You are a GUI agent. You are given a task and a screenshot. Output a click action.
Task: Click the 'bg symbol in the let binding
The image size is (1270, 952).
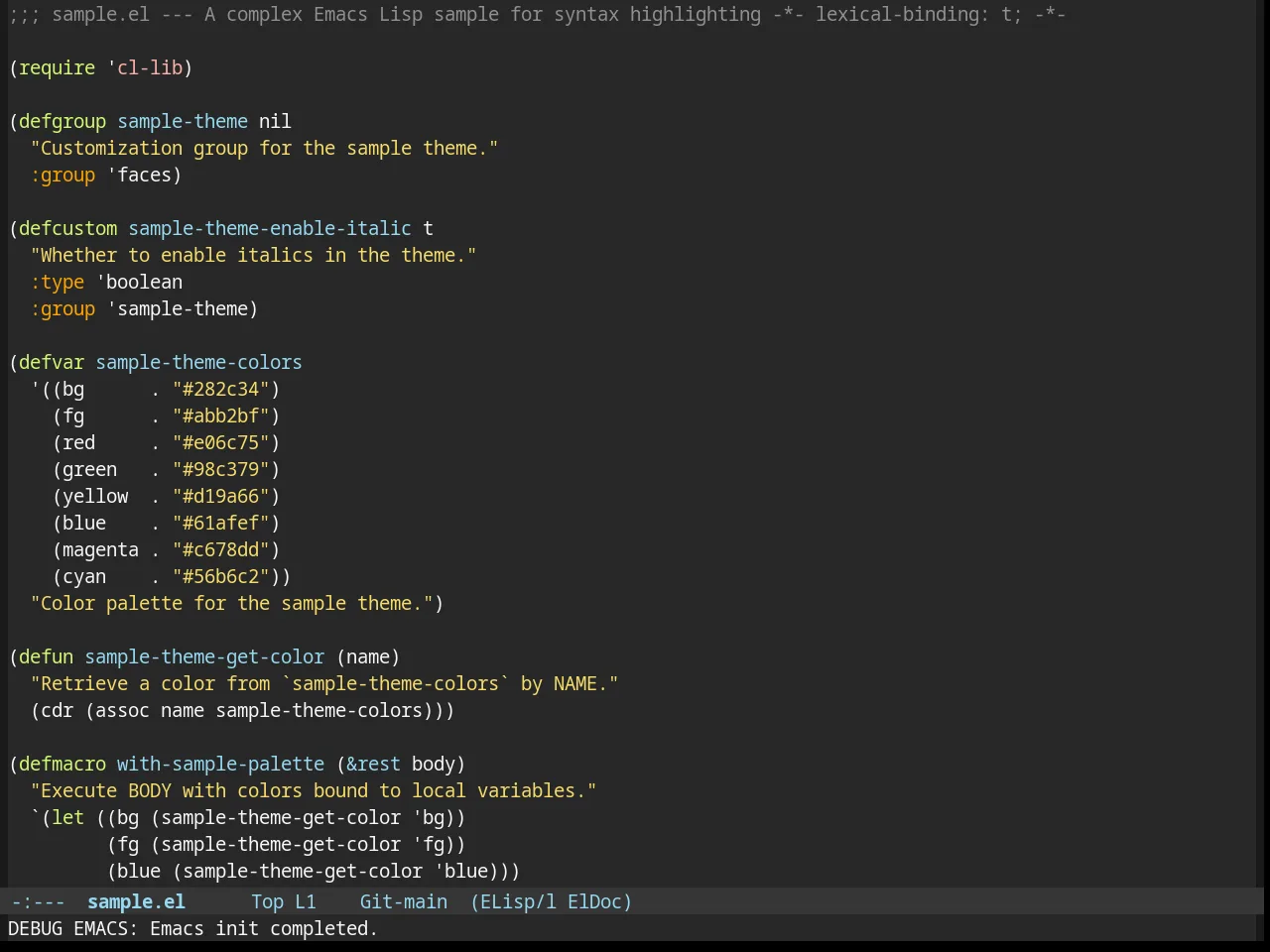click(428, 817)
